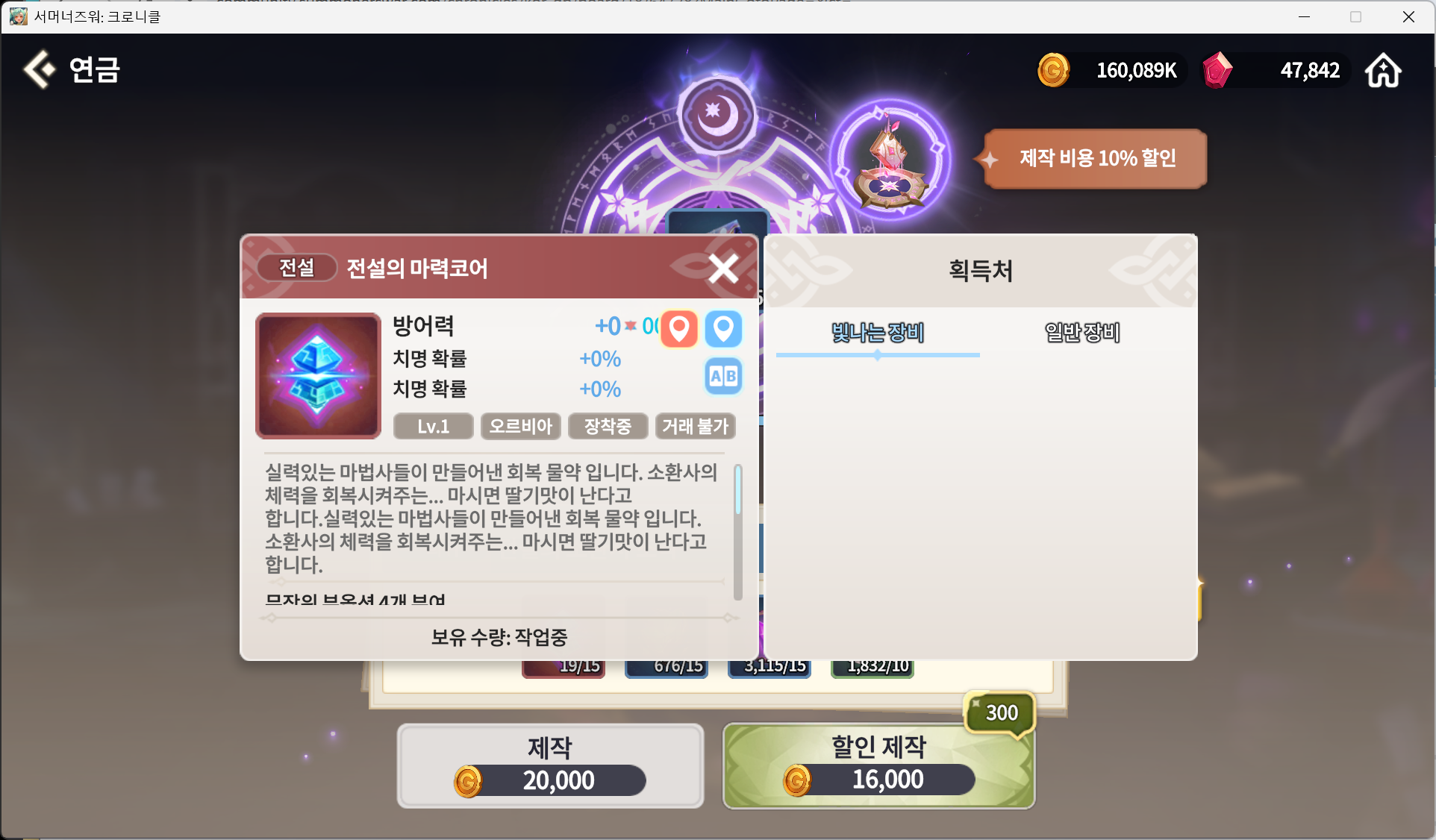This screenshot has width=1436, height=840.
Task: Click the crescent moon emblem icon
Action: coord(717,114)
